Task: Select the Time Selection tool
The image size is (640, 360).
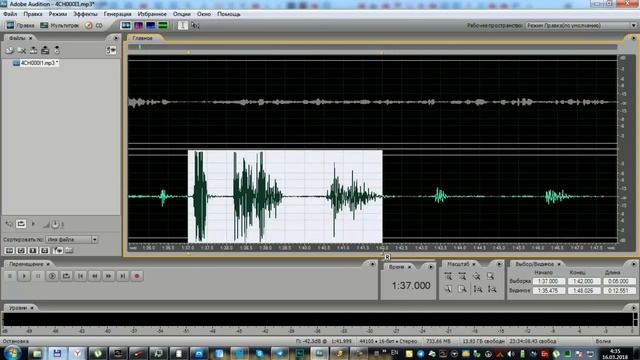Action: tap(182, 25)
